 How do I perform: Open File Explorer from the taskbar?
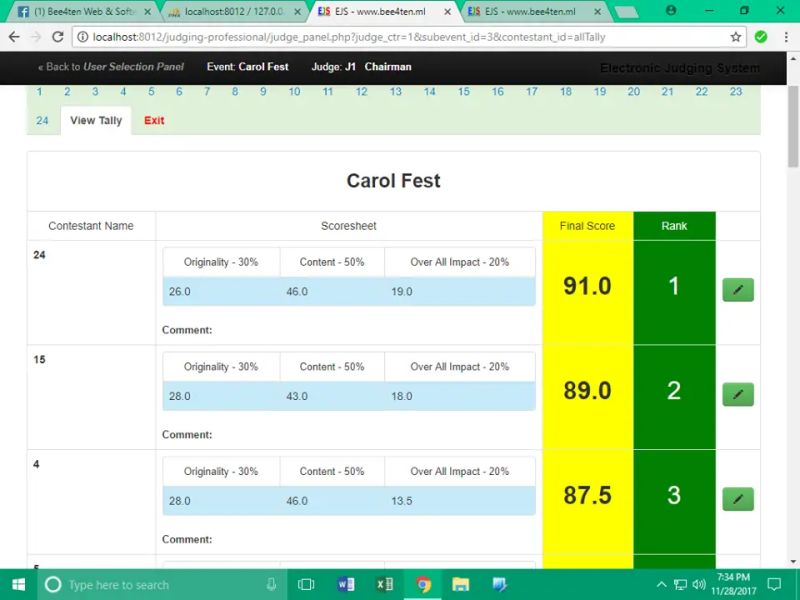click(461, 582)
